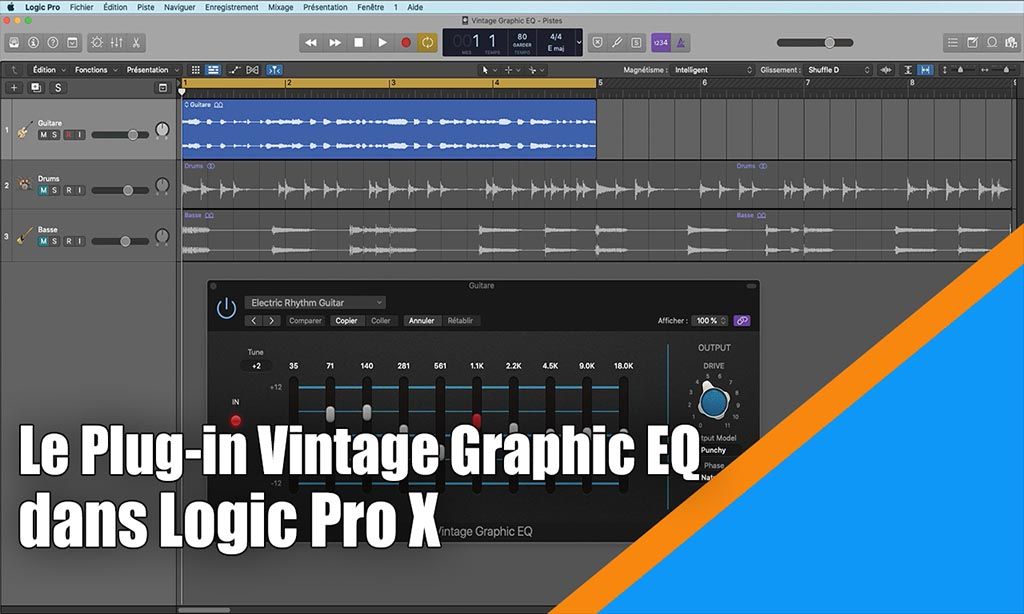Show automation curves icon
Screen dimensions: 1024x614
(x=234, y=70)
